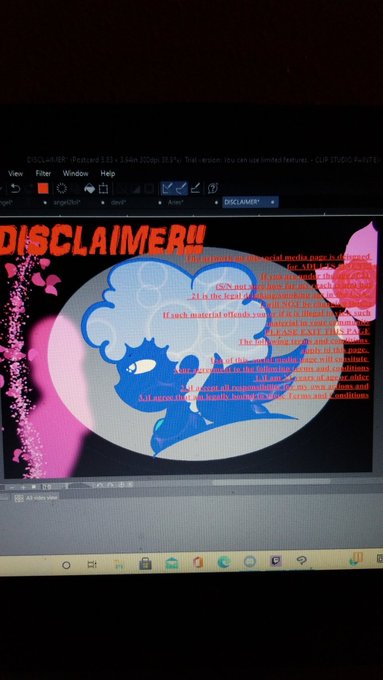Image resolution: width=383 pixels, height=680 pixels.
Task: Click the DISCLAIMER!! heading on canvas
Action: 103,240
